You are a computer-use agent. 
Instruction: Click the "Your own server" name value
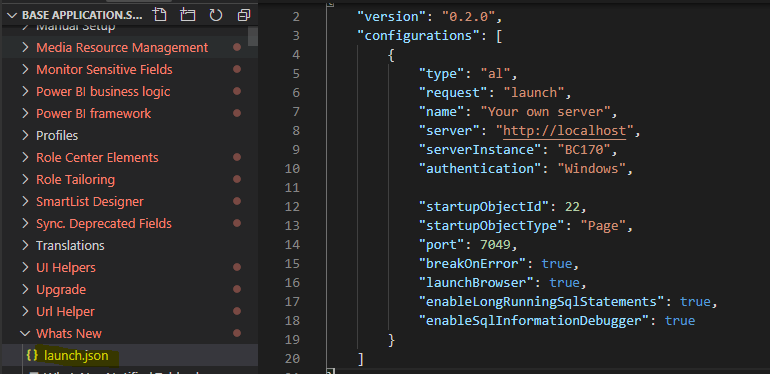tap(545, 111)
